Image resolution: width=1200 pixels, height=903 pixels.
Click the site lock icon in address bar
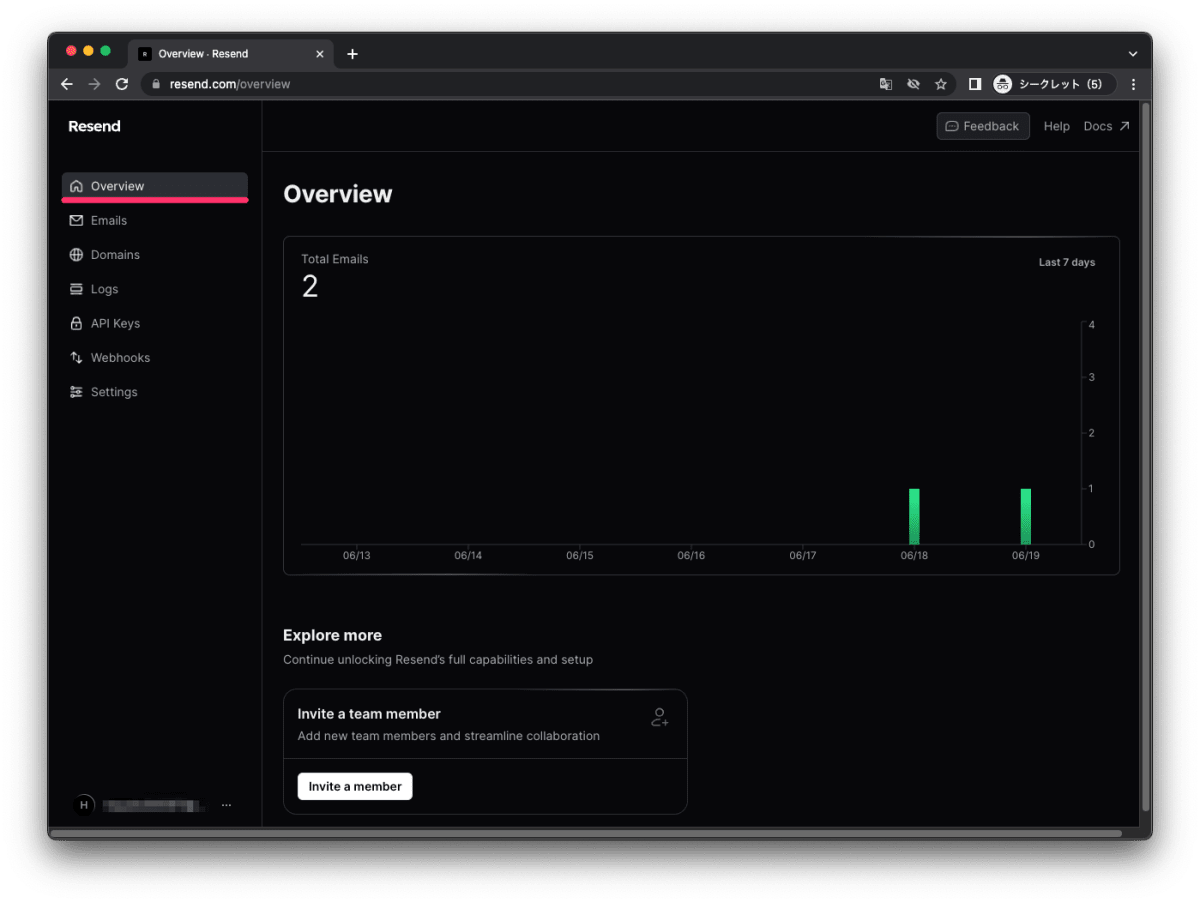[155, 84]
